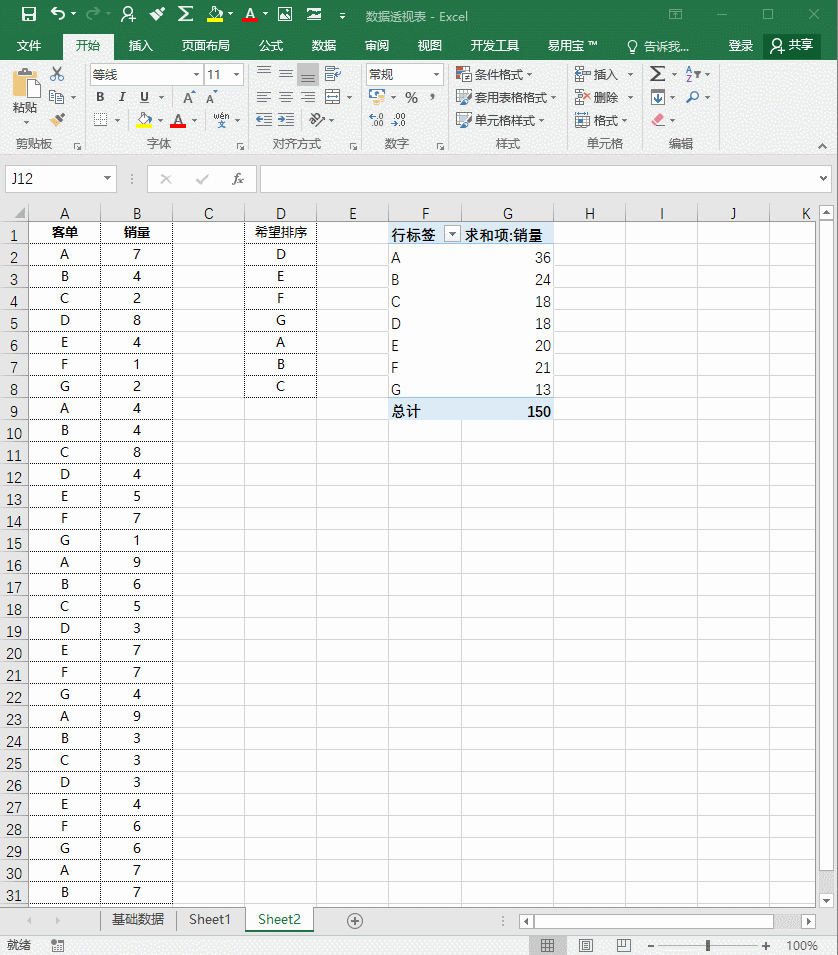Click the Cut scissors icon

point(57,74)
